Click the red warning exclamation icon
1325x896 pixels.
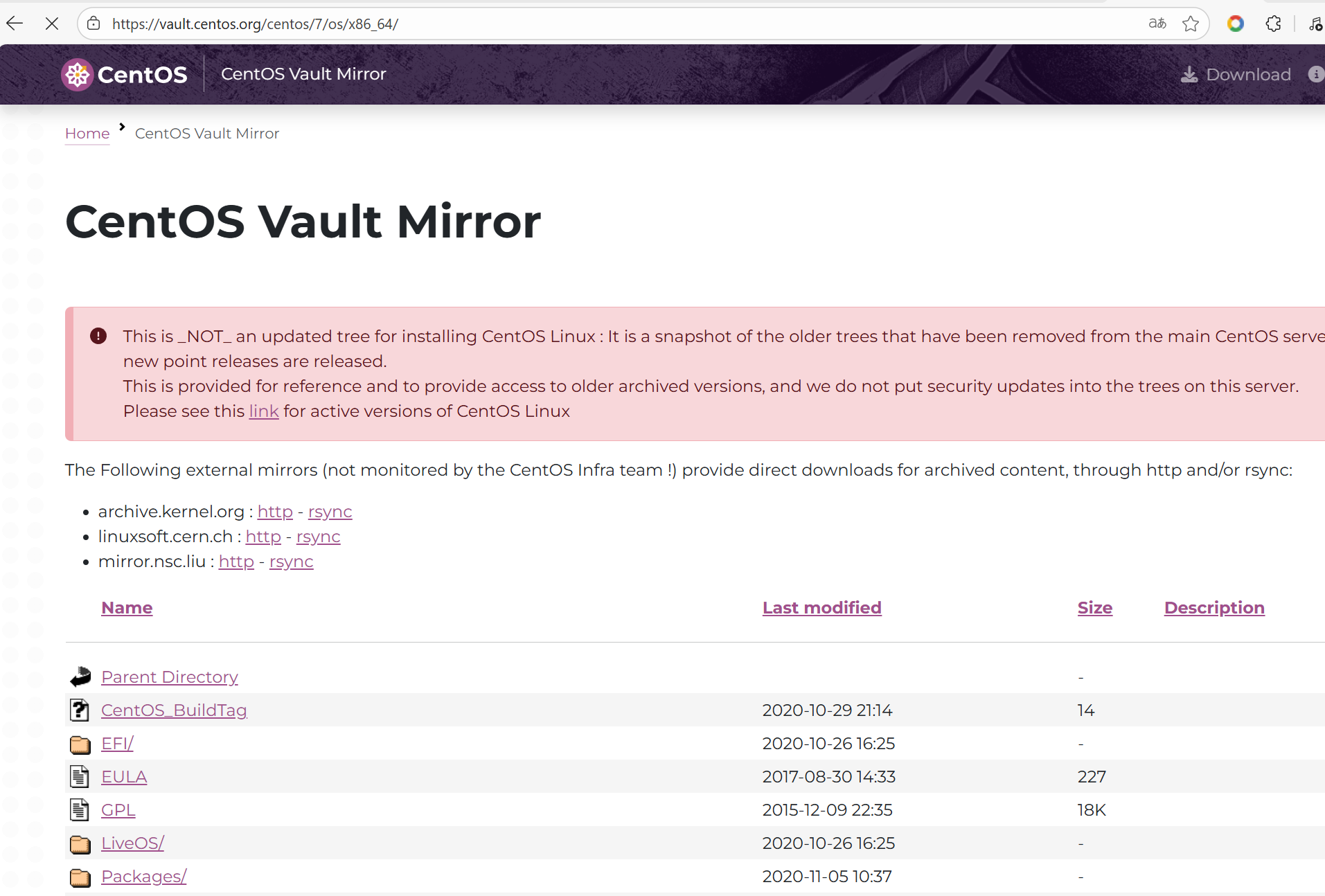click(98, 336)
